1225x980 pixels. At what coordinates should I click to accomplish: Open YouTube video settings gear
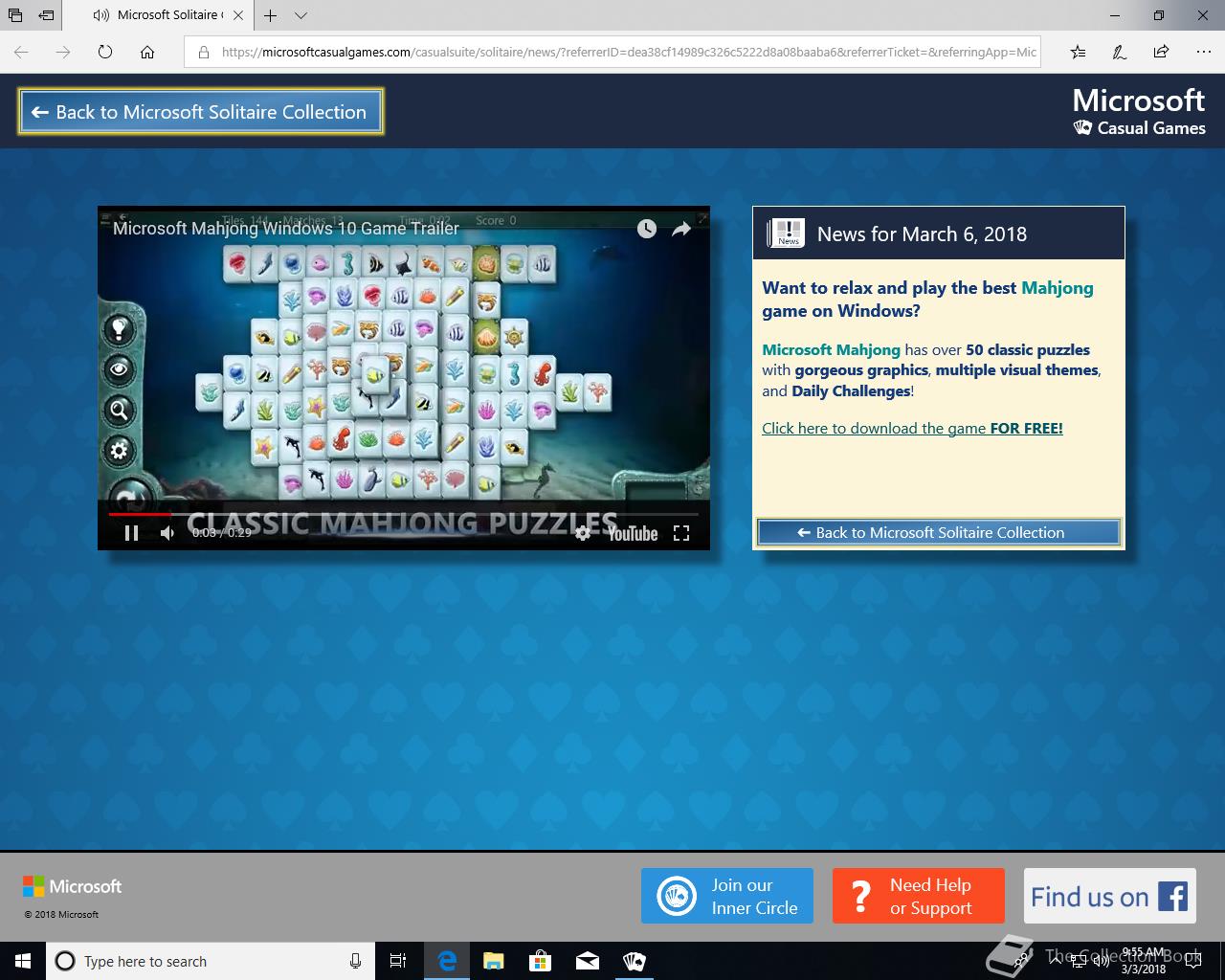tap(582, 533)
